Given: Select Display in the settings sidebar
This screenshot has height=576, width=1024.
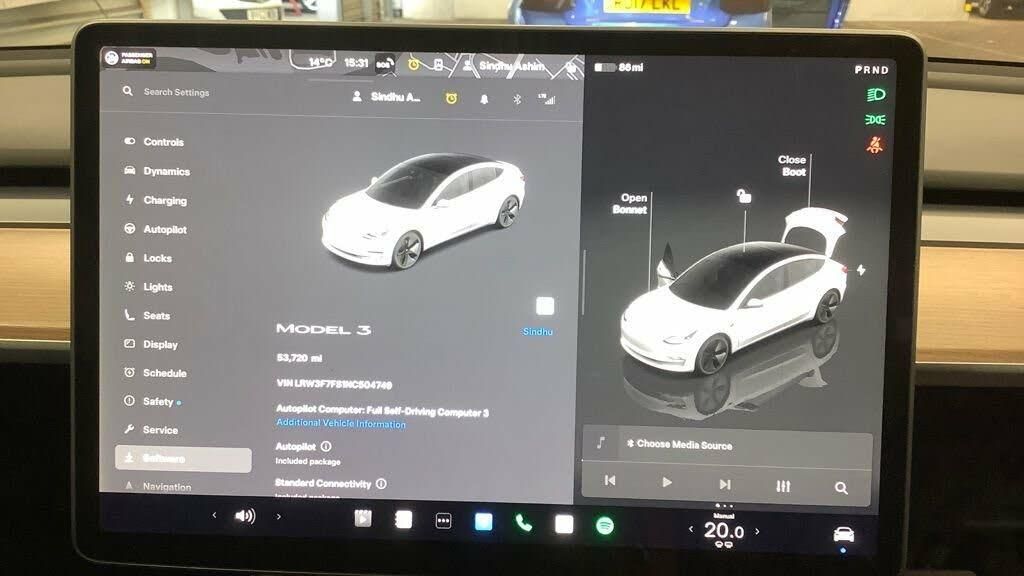Looking at the screenshot, I should tap(151, 344).
